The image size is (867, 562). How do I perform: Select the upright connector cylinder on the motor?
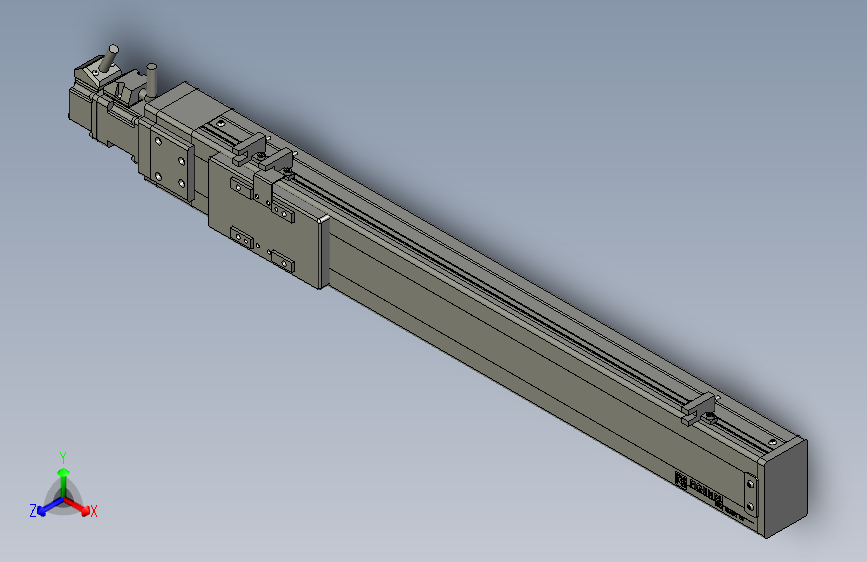pyautogui.click(x=151, y=80)
